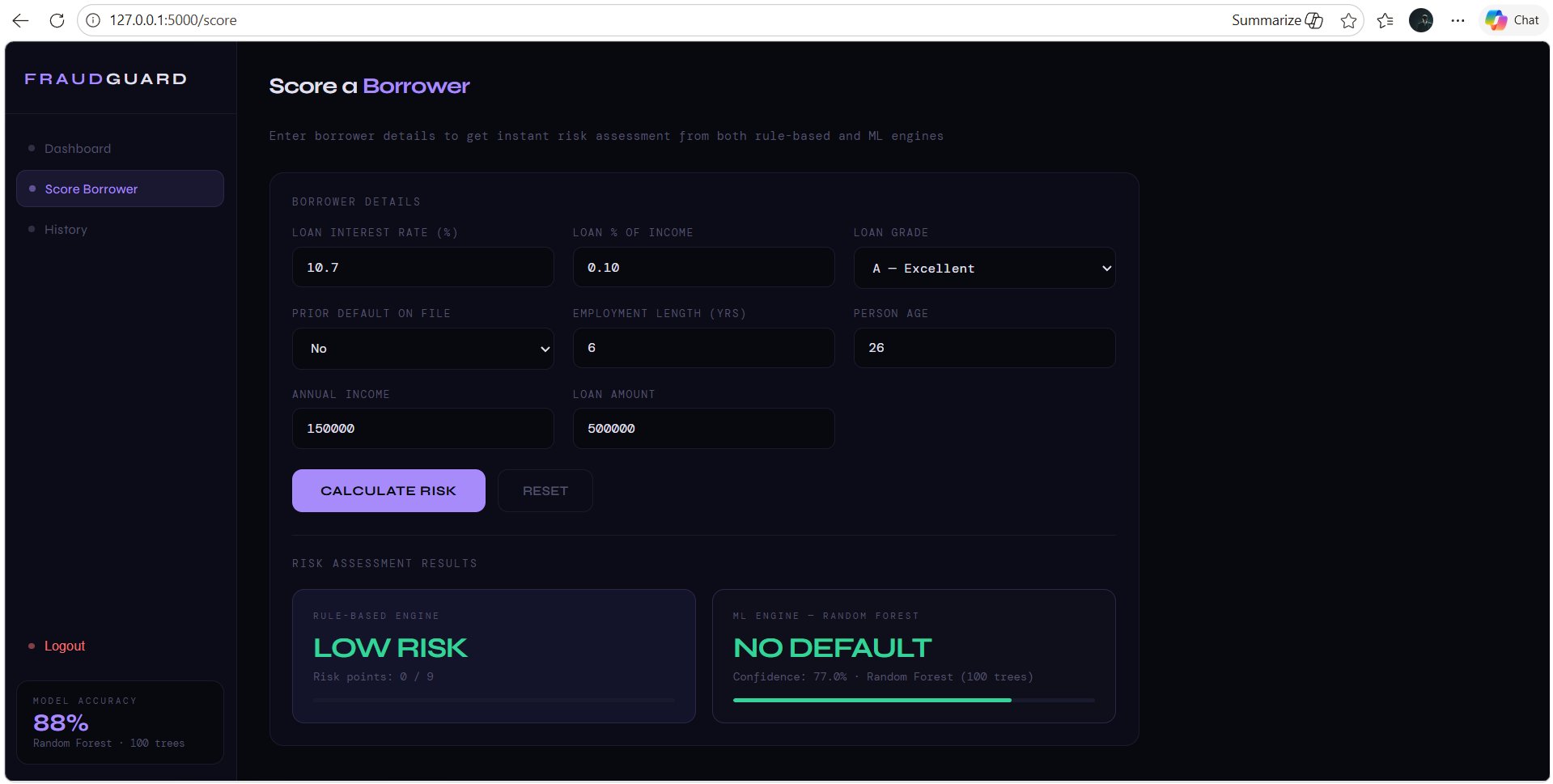The width and height of the screenshot is (1553, 784).
Task: Open the Summarize with Copilot icon
Action: pos(1277,19)
